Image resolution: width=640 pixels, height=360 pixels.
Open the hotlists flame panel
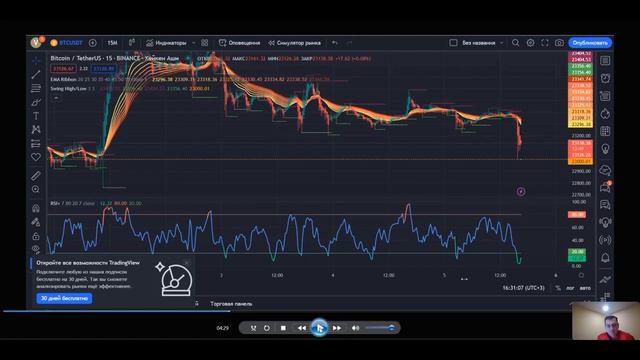tap(605, 114)
